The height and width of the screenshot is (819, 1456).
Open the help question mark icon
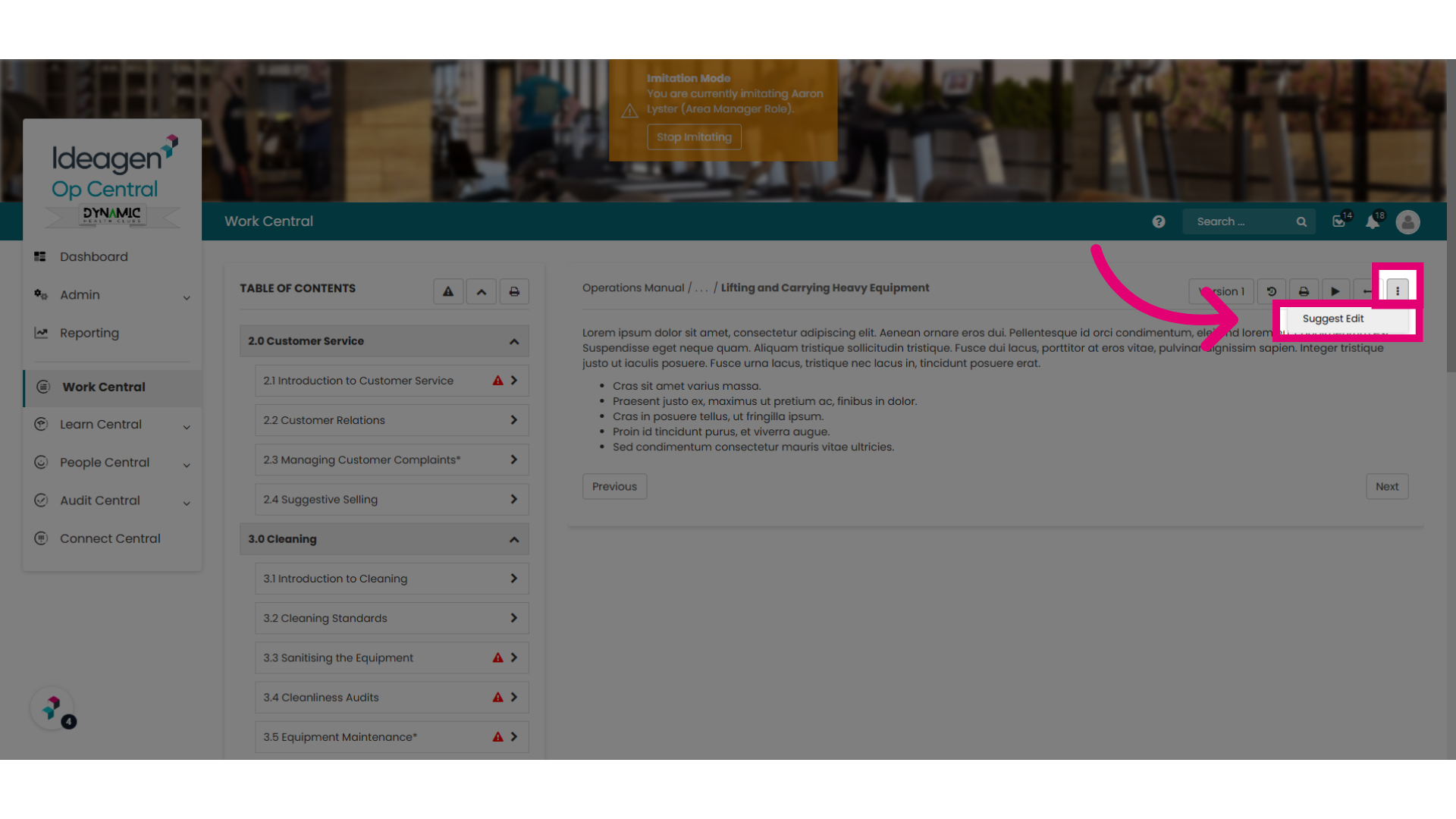[x=1159, y=221]
